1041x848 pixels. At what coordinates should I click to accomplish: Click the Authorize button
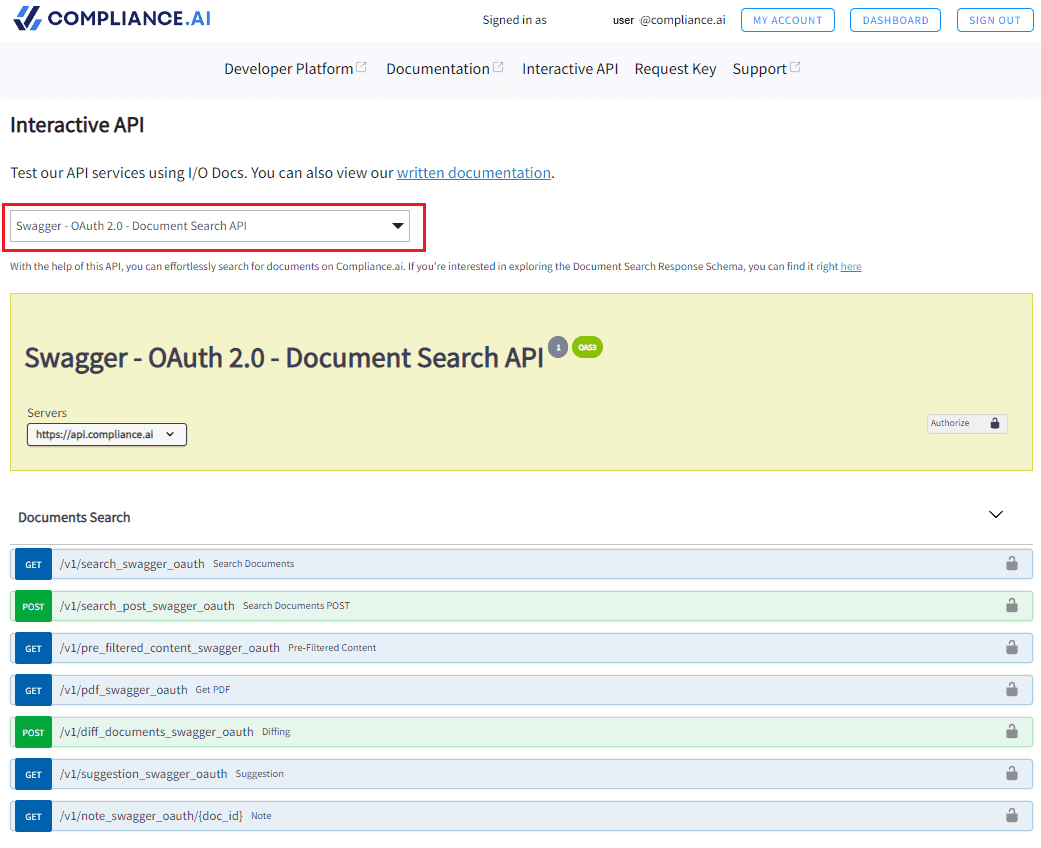[x=967, y=423]
